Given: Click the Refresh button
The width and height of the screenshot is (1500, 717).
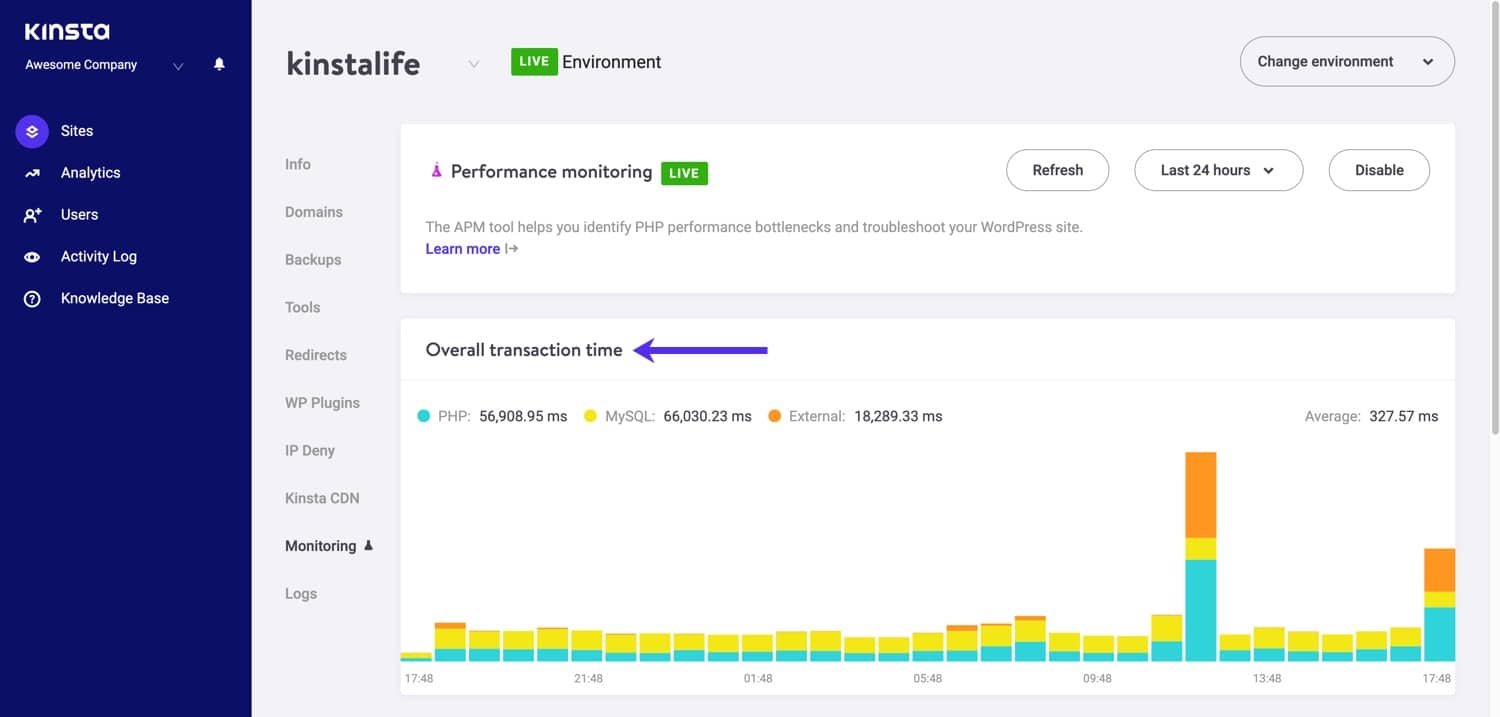Looking at the screenshot, I should point(1057,170).
